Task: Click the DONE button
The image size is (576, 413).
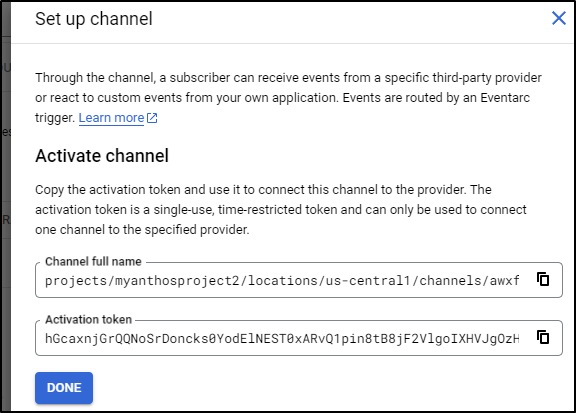Action: click(64, 388)
